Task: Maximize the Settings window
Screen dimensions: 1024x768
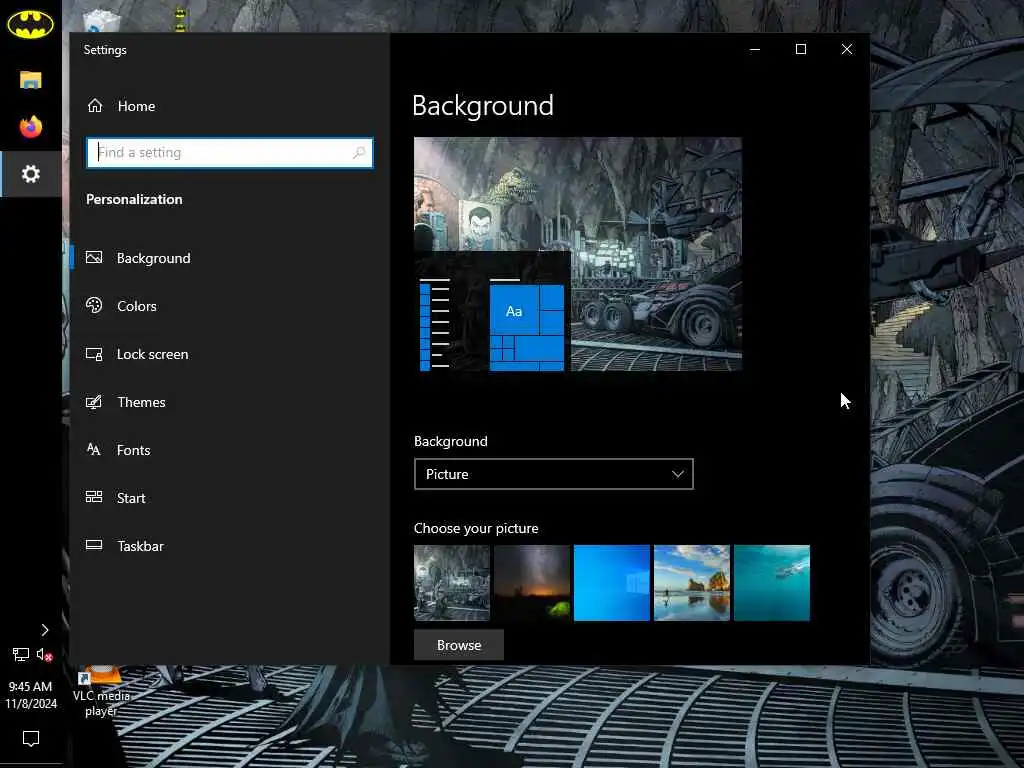Action: tap(801, 49)
